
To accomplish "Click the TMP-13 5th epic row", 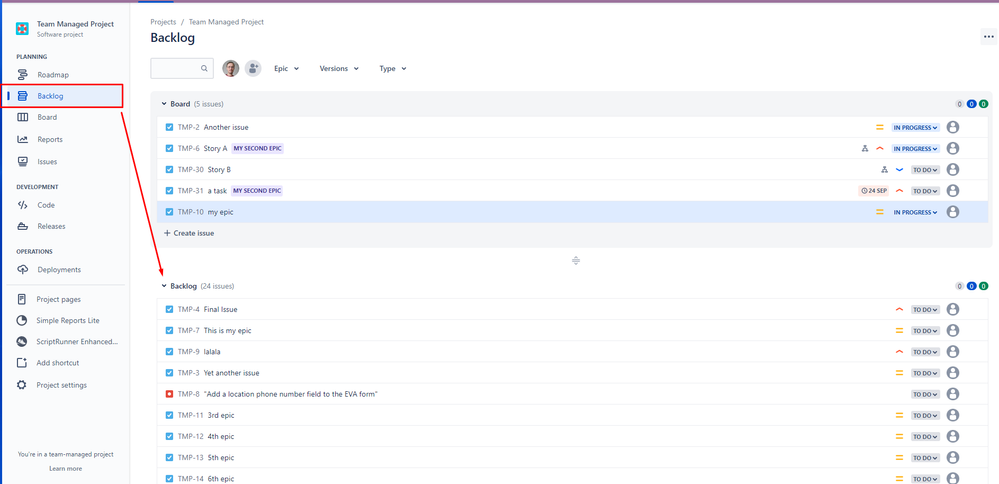I will point(572,457).
